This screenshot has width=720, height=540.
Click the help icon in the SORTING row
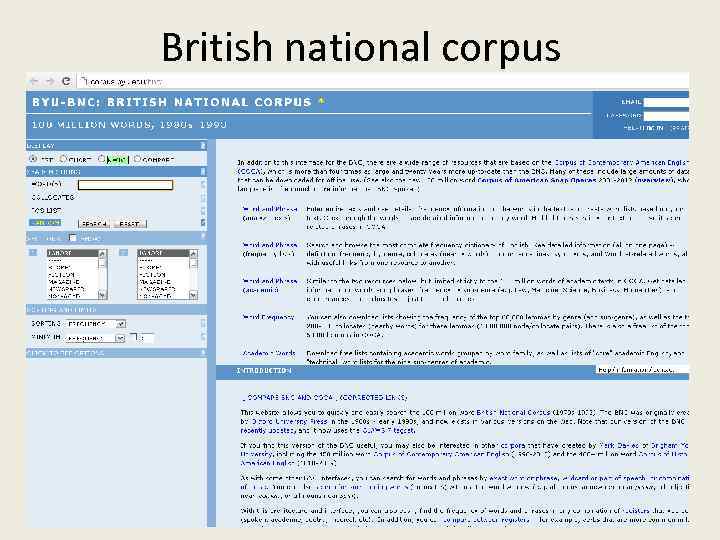(x=203, y=324)
